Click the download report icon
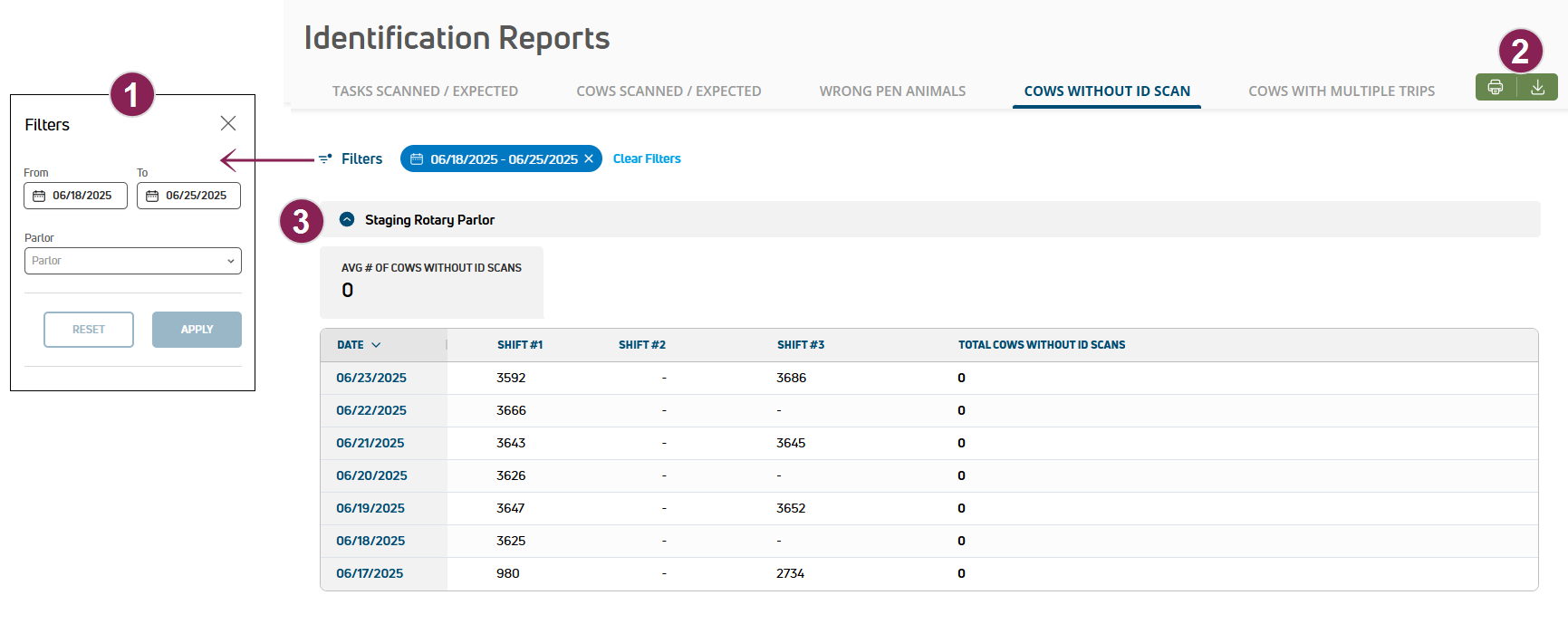The image size is (1568, 624). [x=1537, y=87]
